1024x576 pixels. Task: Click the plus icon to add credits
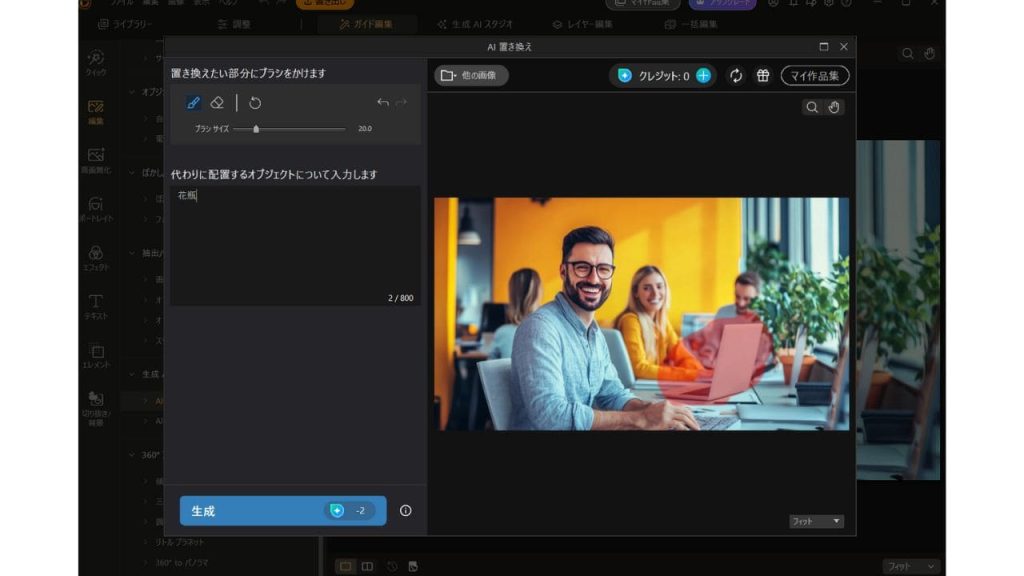point(703,76)
